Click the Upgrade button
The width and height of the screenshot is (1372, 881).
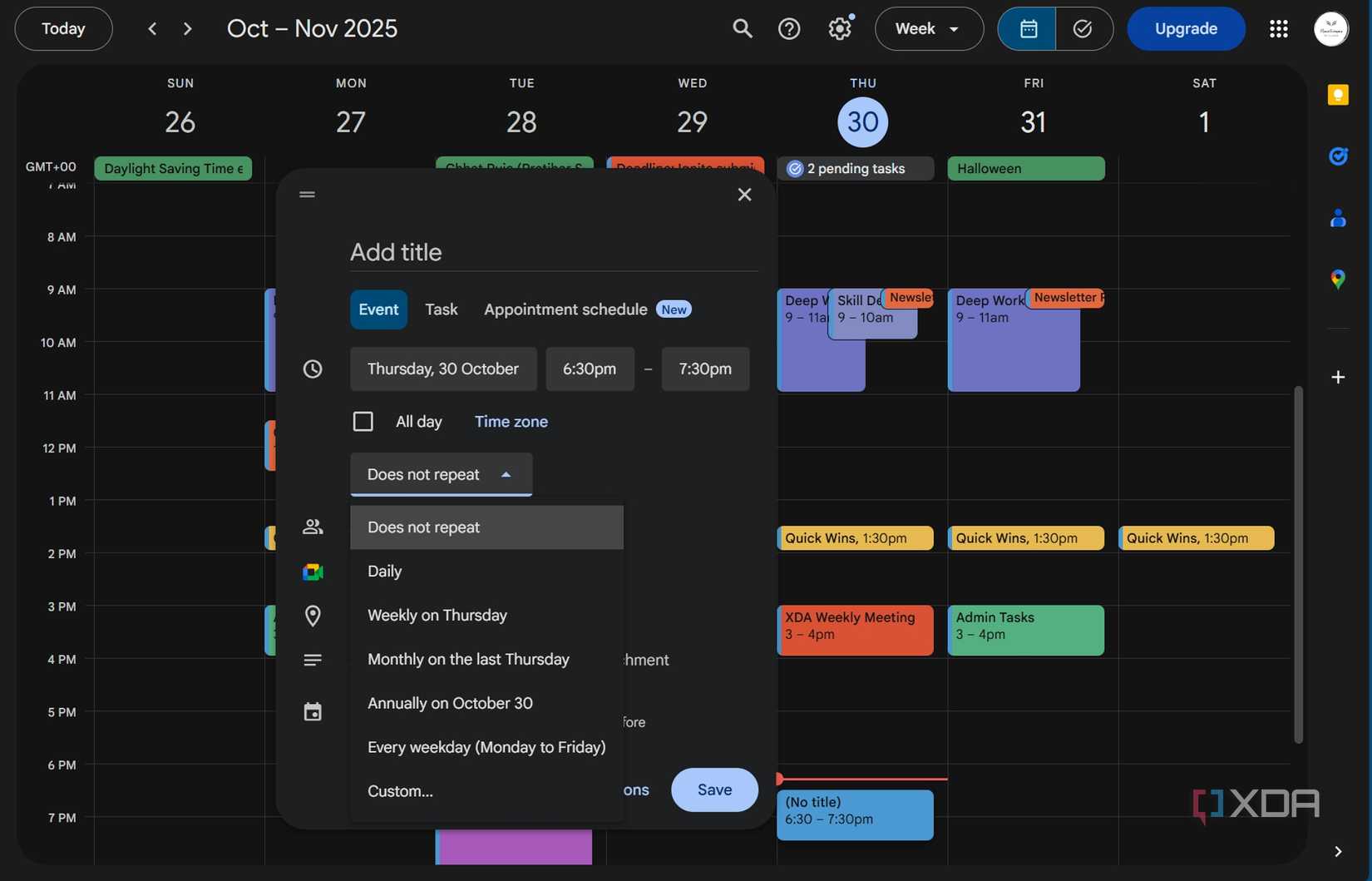click(1186, 29)
